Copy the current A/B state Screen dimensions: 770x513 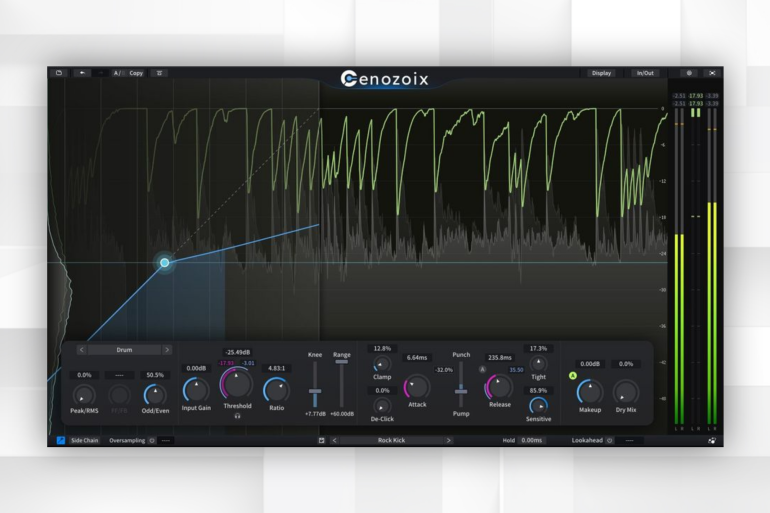(136, 73)
